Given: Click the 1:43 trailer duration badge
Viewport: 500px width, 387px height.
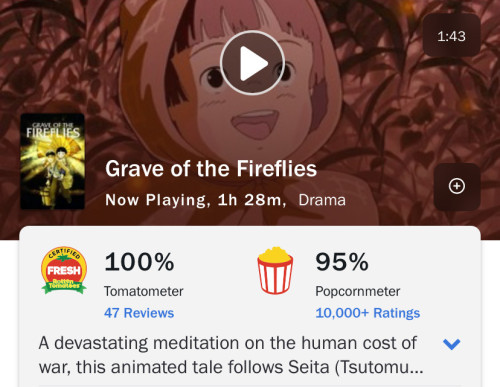Looking at the screenshot, I should tap(452, 35).
